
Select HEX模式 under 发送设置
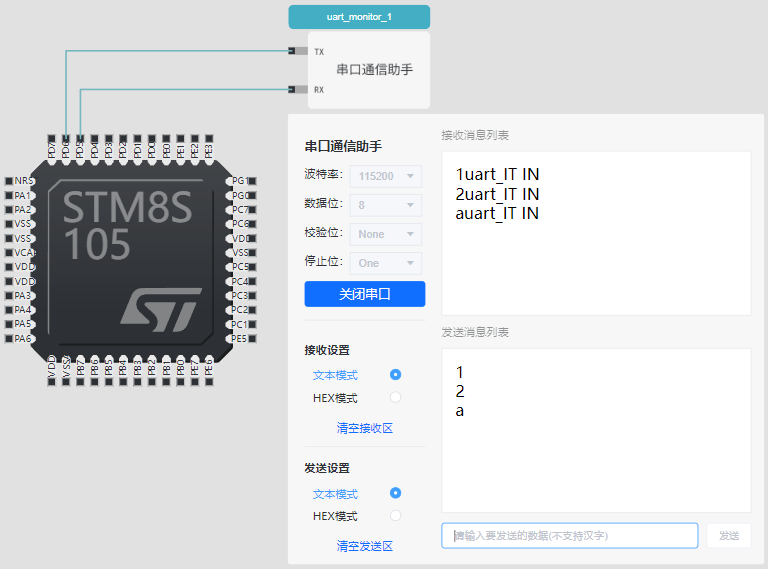[395, 515]
